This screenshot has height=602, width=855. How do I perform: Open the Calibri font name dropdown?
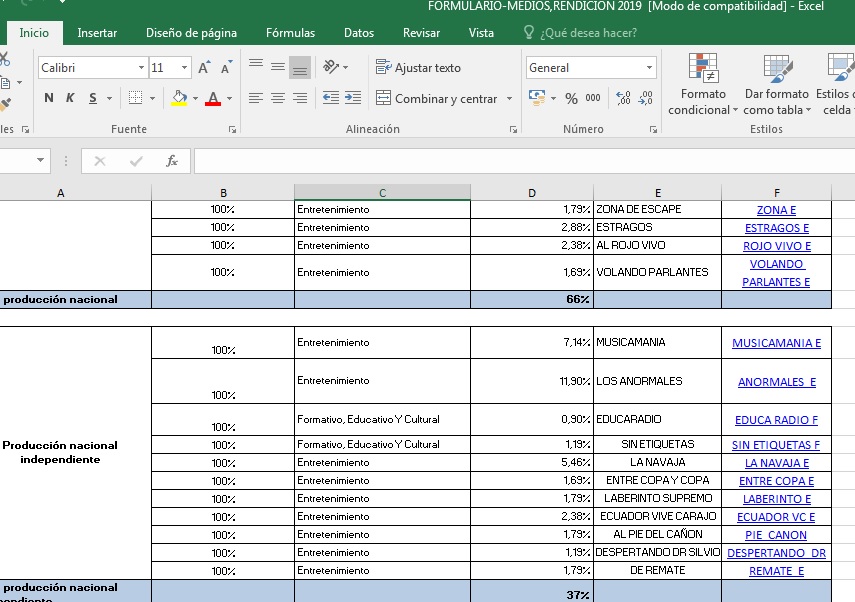141,68
